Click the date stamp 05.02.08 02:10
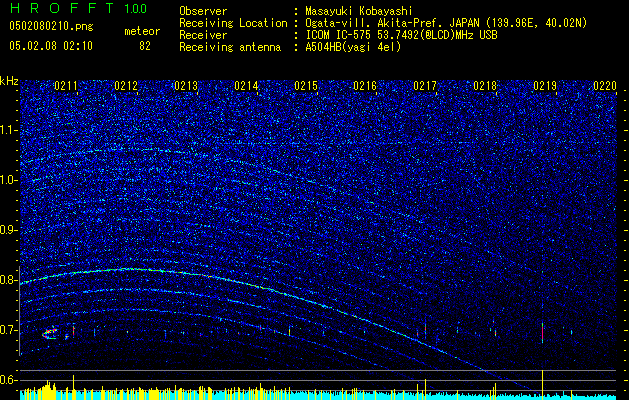Screen dimensions: 629x400 click(51, 46)
